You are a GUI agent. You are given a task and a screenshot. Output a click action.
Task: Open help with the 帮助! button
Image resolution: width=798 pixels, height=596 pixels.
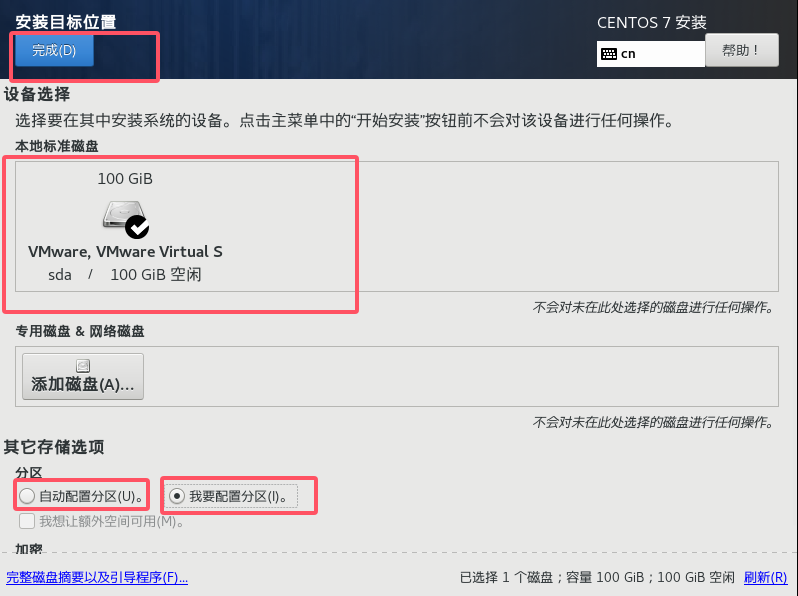pyautogui.click(x=742, y=50)
